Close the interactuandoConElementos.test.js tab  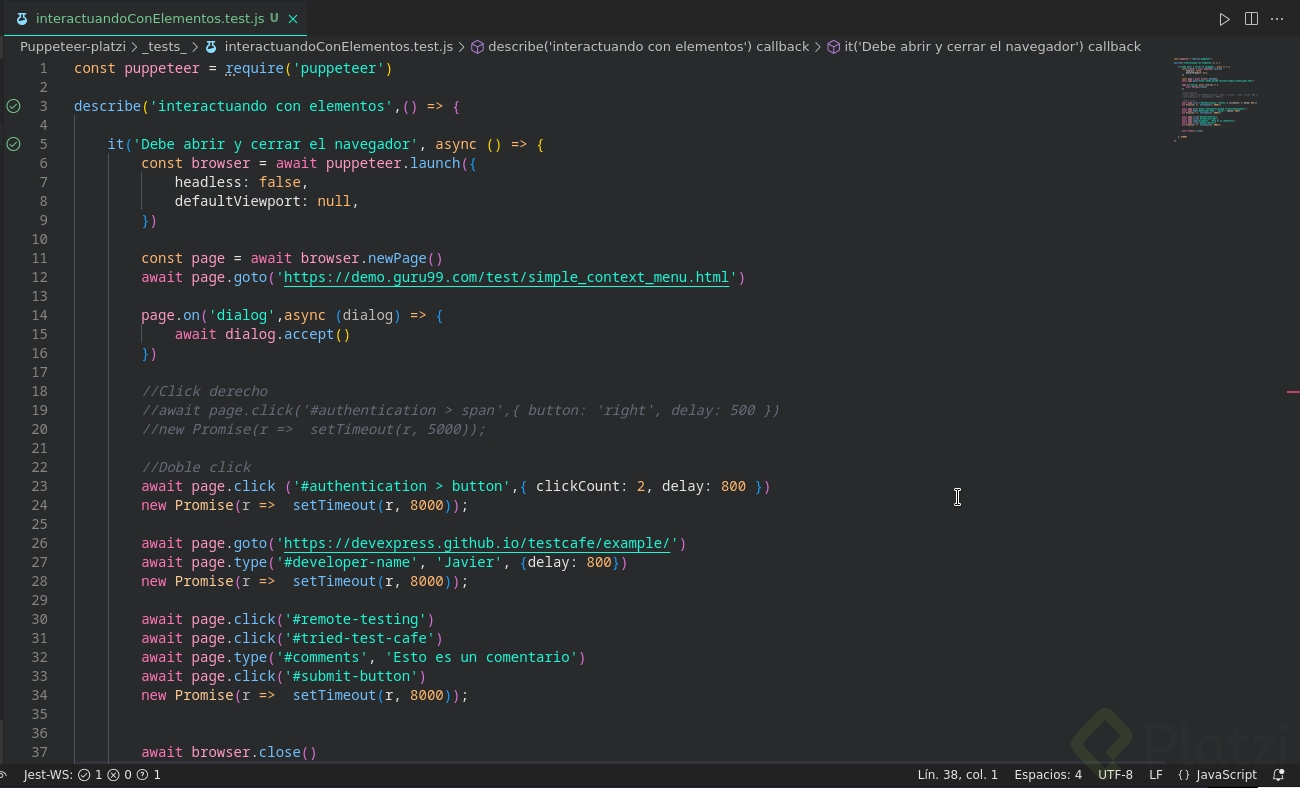click(x=292, y=19)
